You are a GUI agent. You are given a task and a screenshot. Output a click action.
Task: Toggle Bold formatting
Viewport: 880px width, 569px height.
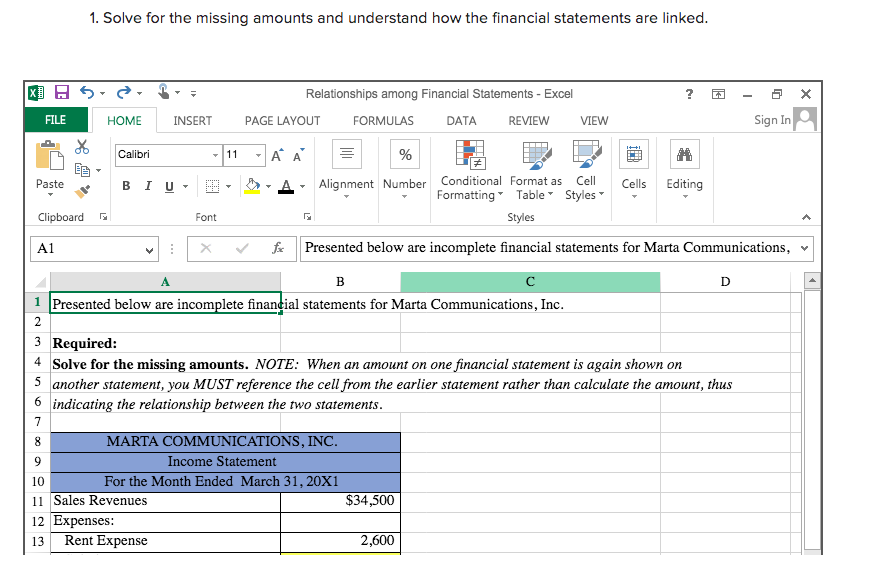pyautogui.click(x=126, y=186)
